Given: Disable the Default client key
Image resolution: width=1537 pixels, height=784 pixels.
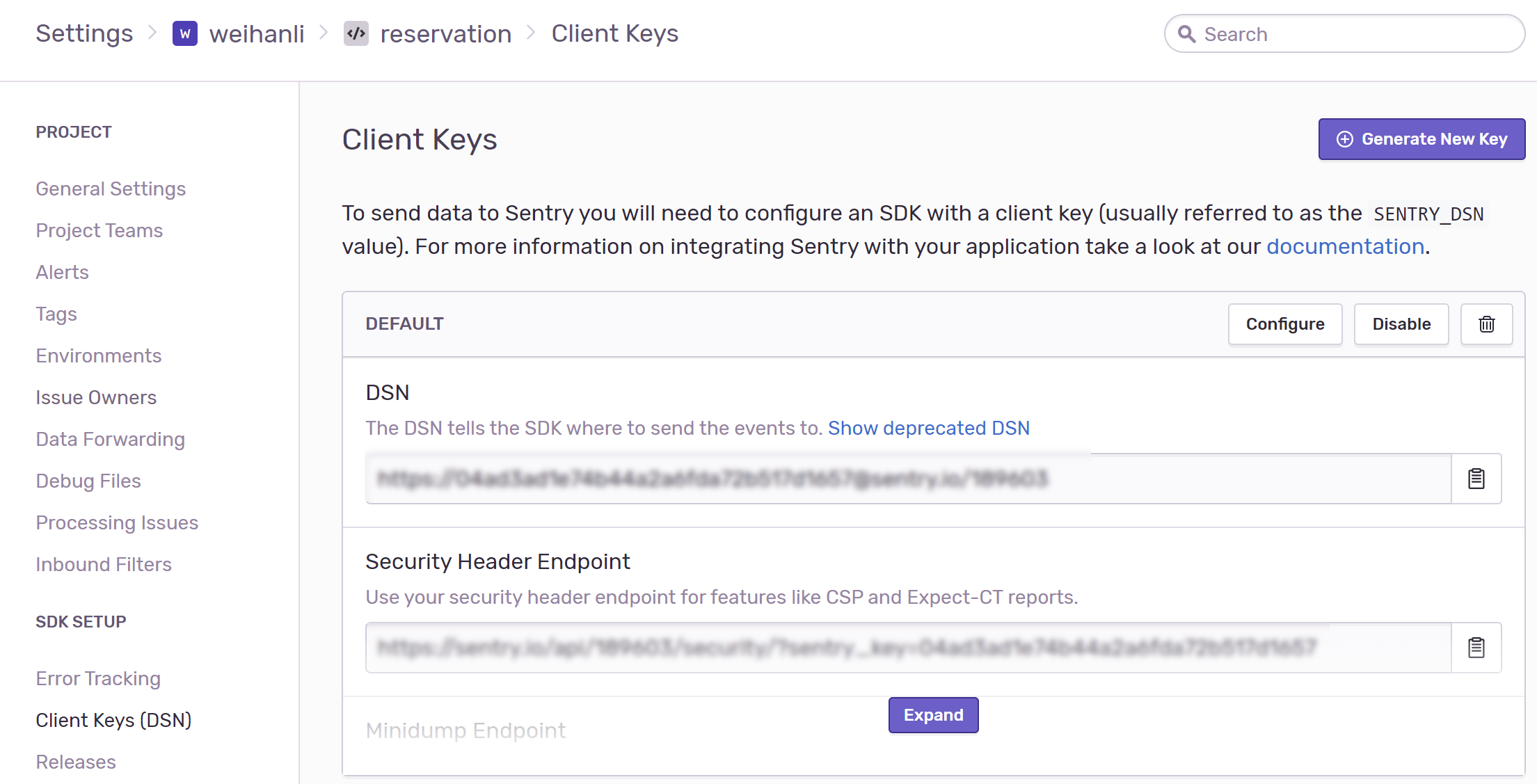Looking at the screenshot, I should [x=1401, y=324].
